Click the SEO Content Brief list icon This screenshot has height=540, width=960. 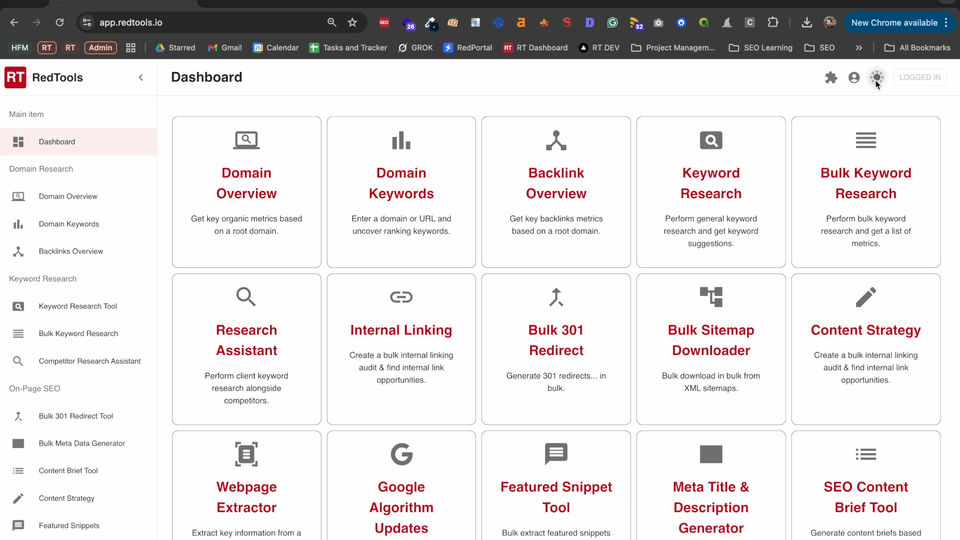[x=866, y=454]
